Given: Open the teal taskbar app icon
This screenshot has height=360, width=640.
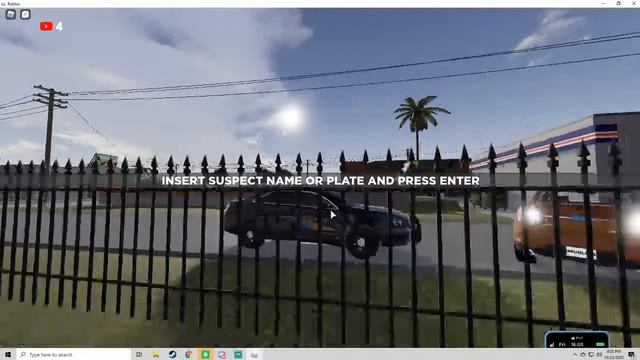Looking at the screenshot, I should 238,355.
